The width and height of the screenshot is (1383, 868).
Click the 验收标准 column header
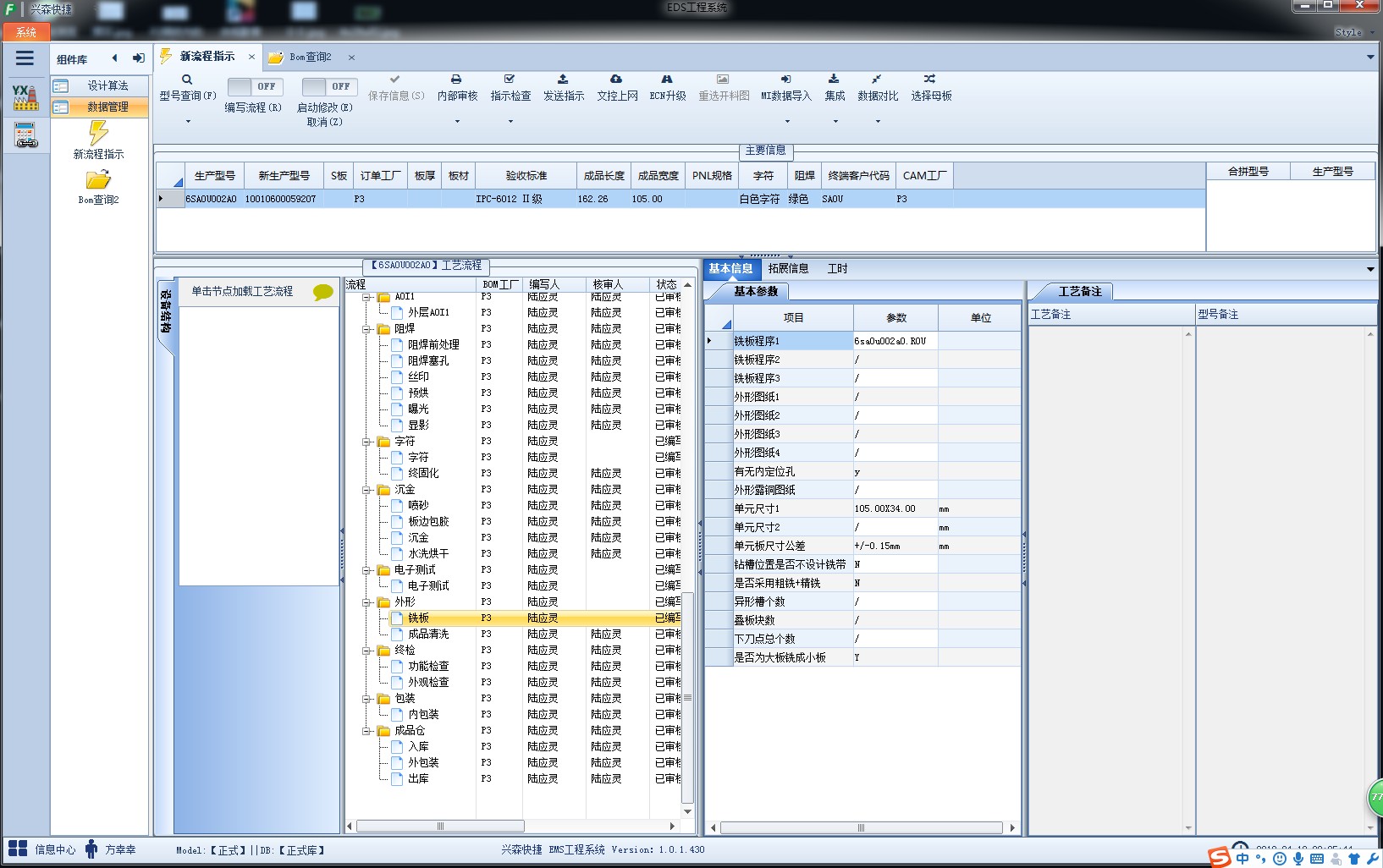[x=526, y=176]
